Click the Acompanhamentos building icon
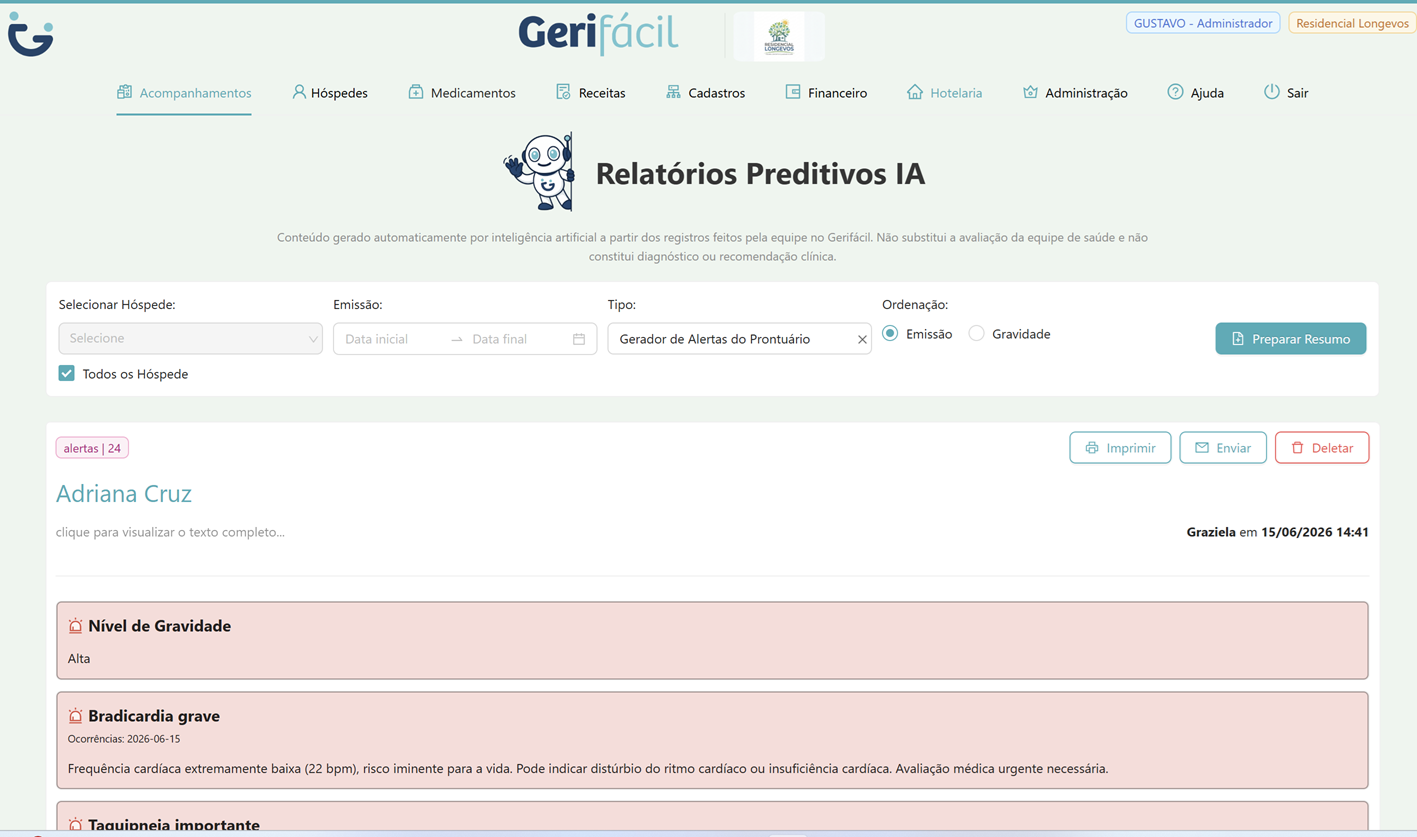 124,92
